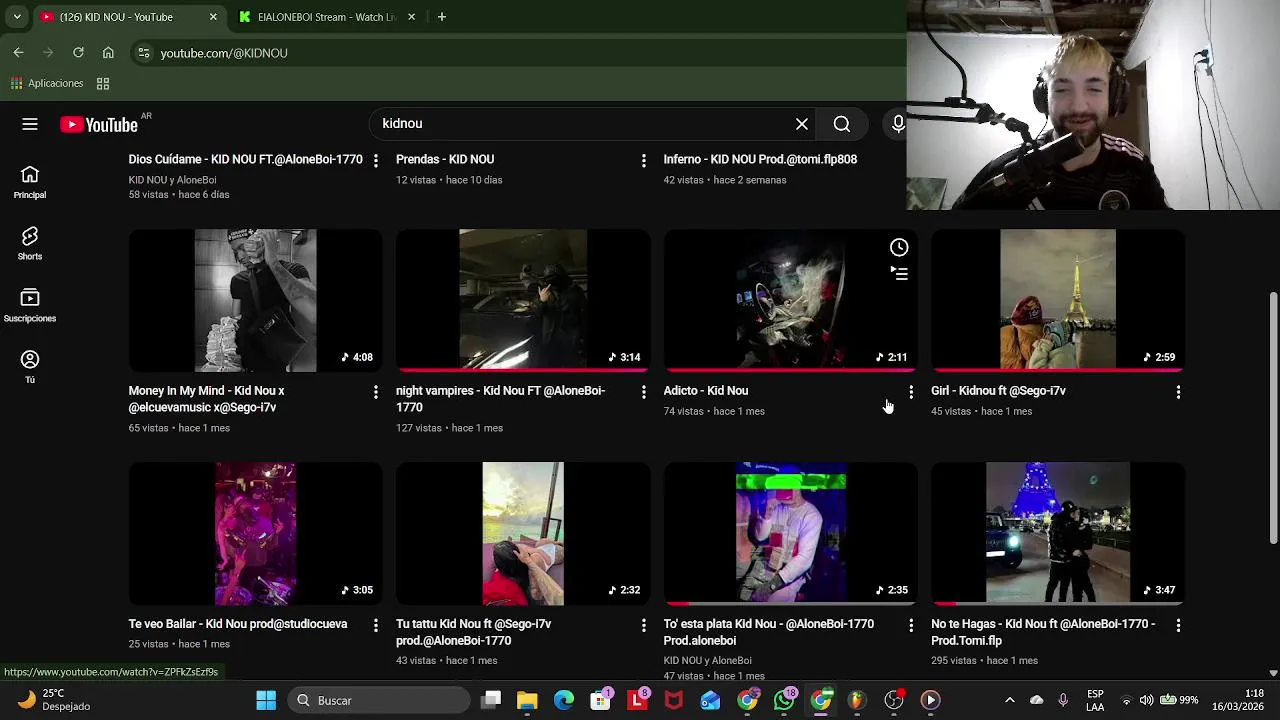
Task: Open No te Hagas title link
Action: (x=1043, y=632)
